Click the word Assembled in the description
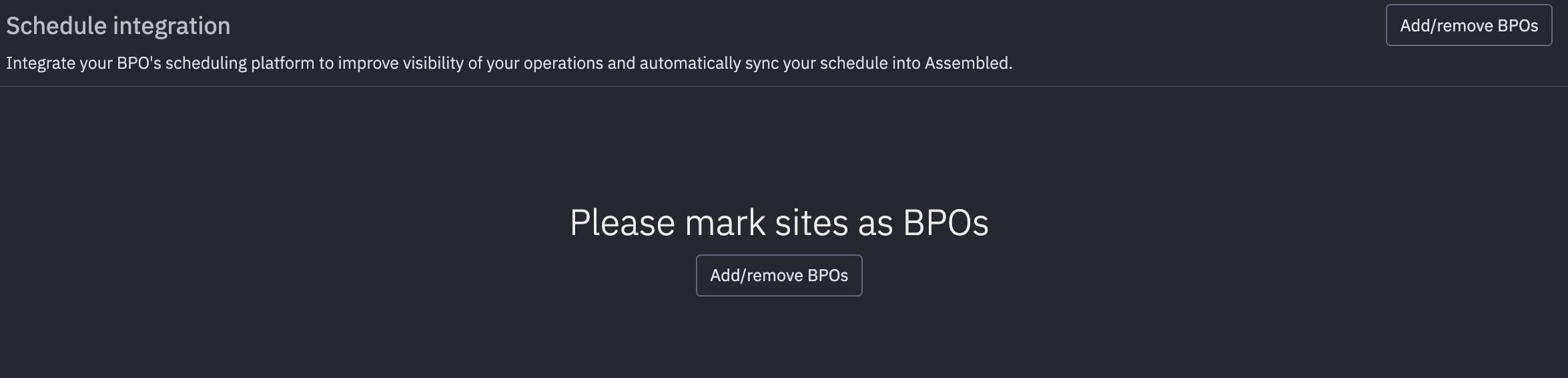 [967, 63]
